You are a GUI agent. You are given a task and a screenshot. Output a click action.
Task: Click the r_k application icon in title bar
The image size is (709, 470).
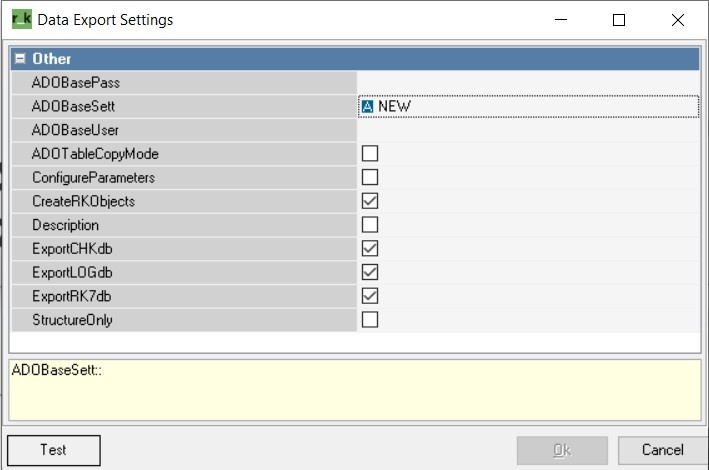pos(22,20)
